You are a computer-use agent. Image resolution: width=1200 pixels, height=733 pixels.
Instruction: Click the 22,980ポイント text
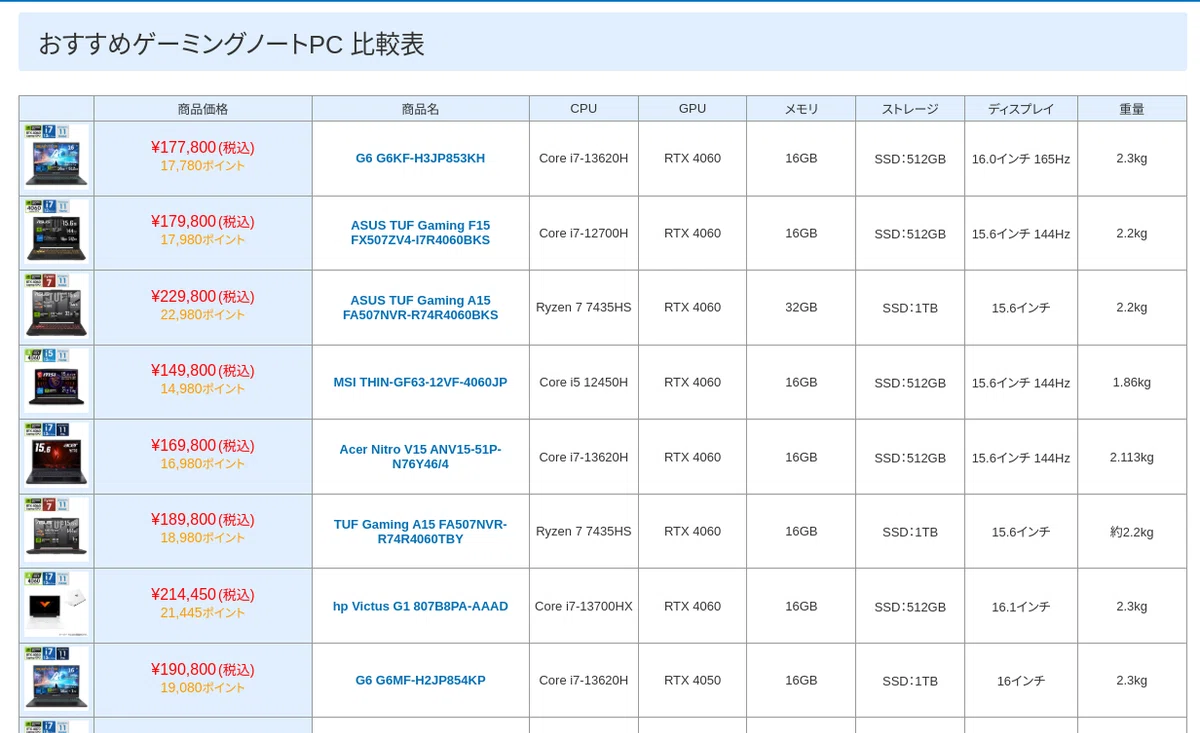(202, 315)
